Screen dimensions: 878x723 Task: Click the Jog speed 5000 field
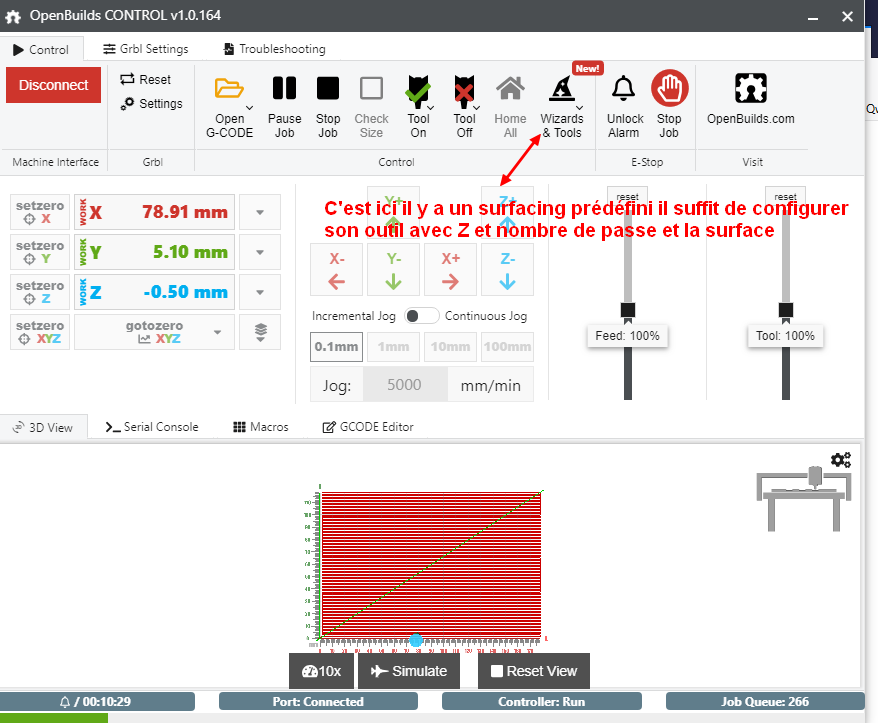point(405,385)
